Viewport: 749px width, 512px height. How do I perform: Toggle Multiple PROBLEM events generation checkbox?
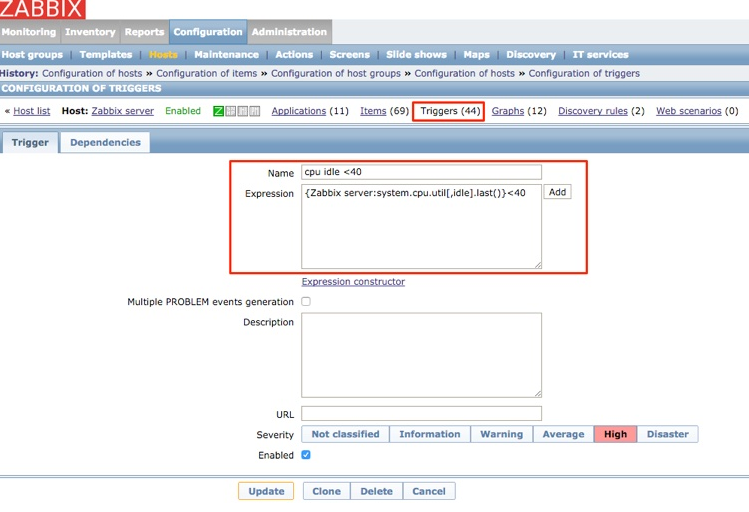click(x=306, y=301)
